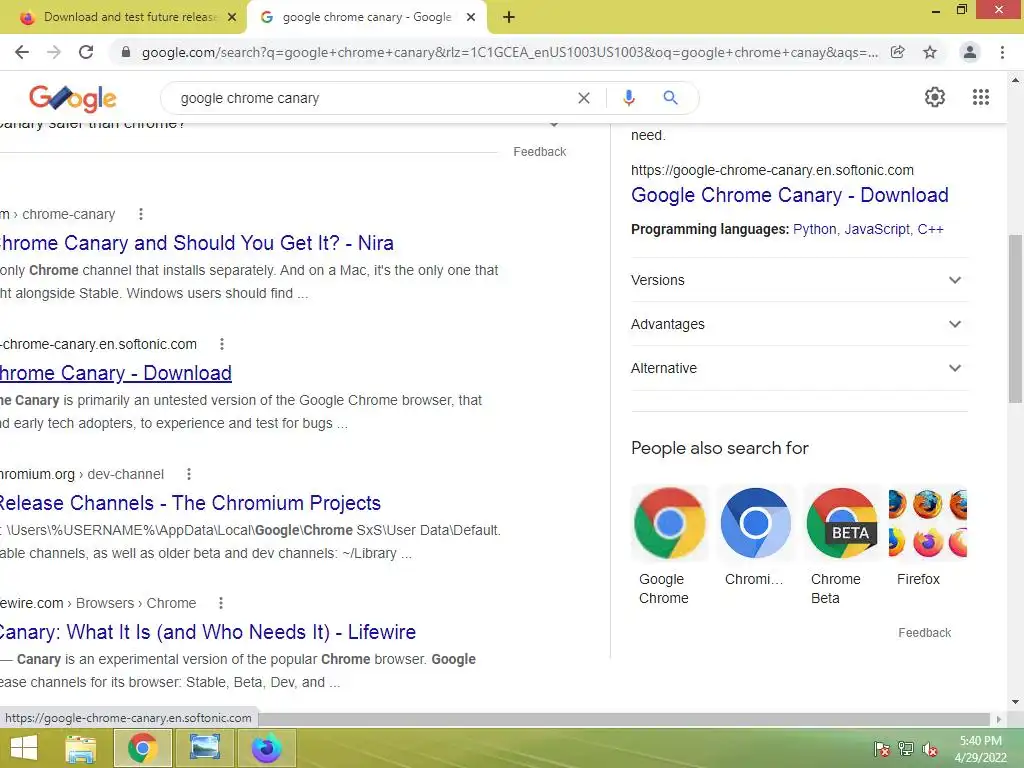
Task: Click the scroll-down arrow of the vertical scrollbar
Action: click(1015, 702)
